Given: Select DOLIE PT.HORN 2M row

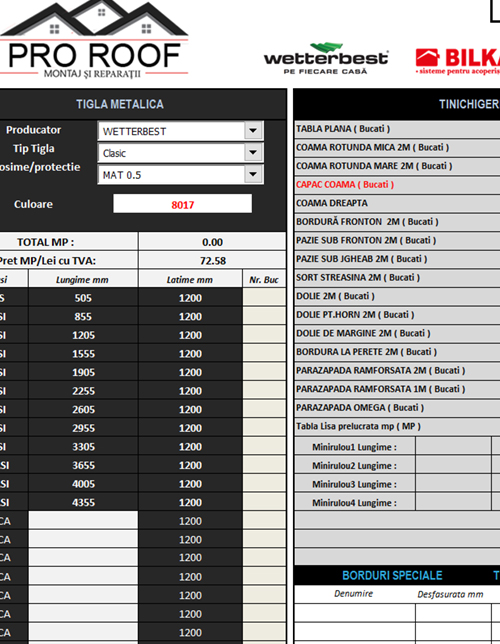Looking at the screenshot, I should [x=397, y=315].
